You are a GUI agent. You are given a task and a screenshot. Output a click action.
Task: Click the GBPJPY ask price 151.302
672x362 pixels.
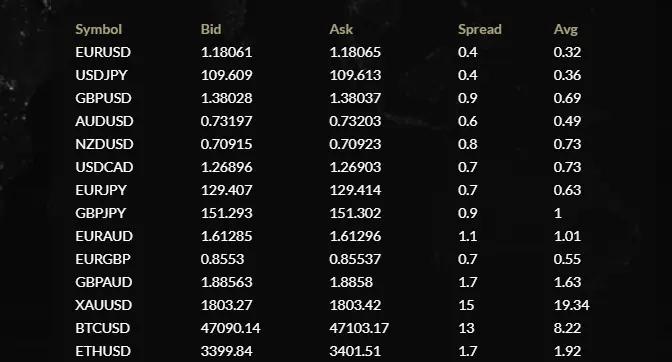(355, 213)
